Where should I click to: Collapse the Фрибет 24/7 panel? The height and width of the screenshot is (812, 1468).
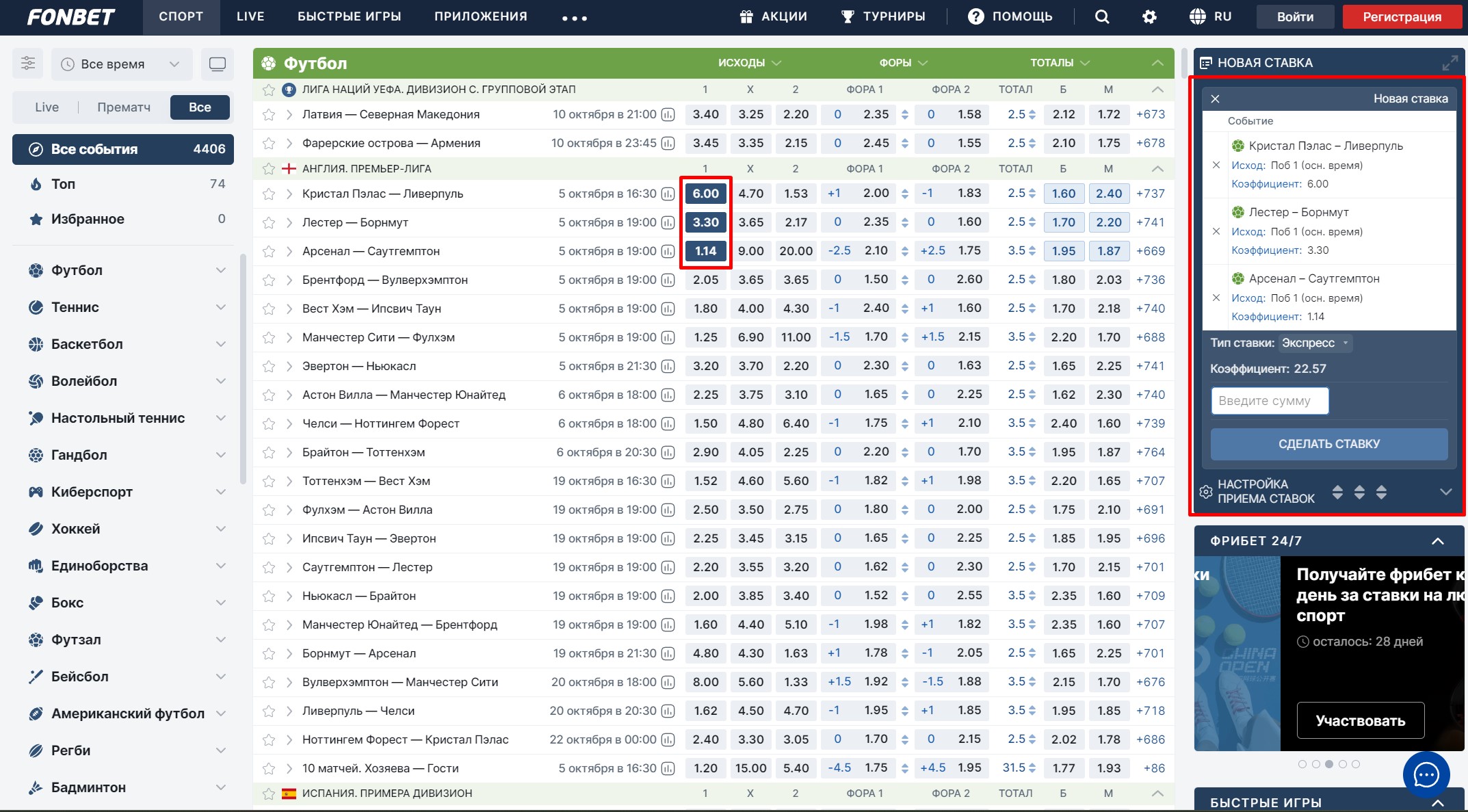pos(1438,541)
